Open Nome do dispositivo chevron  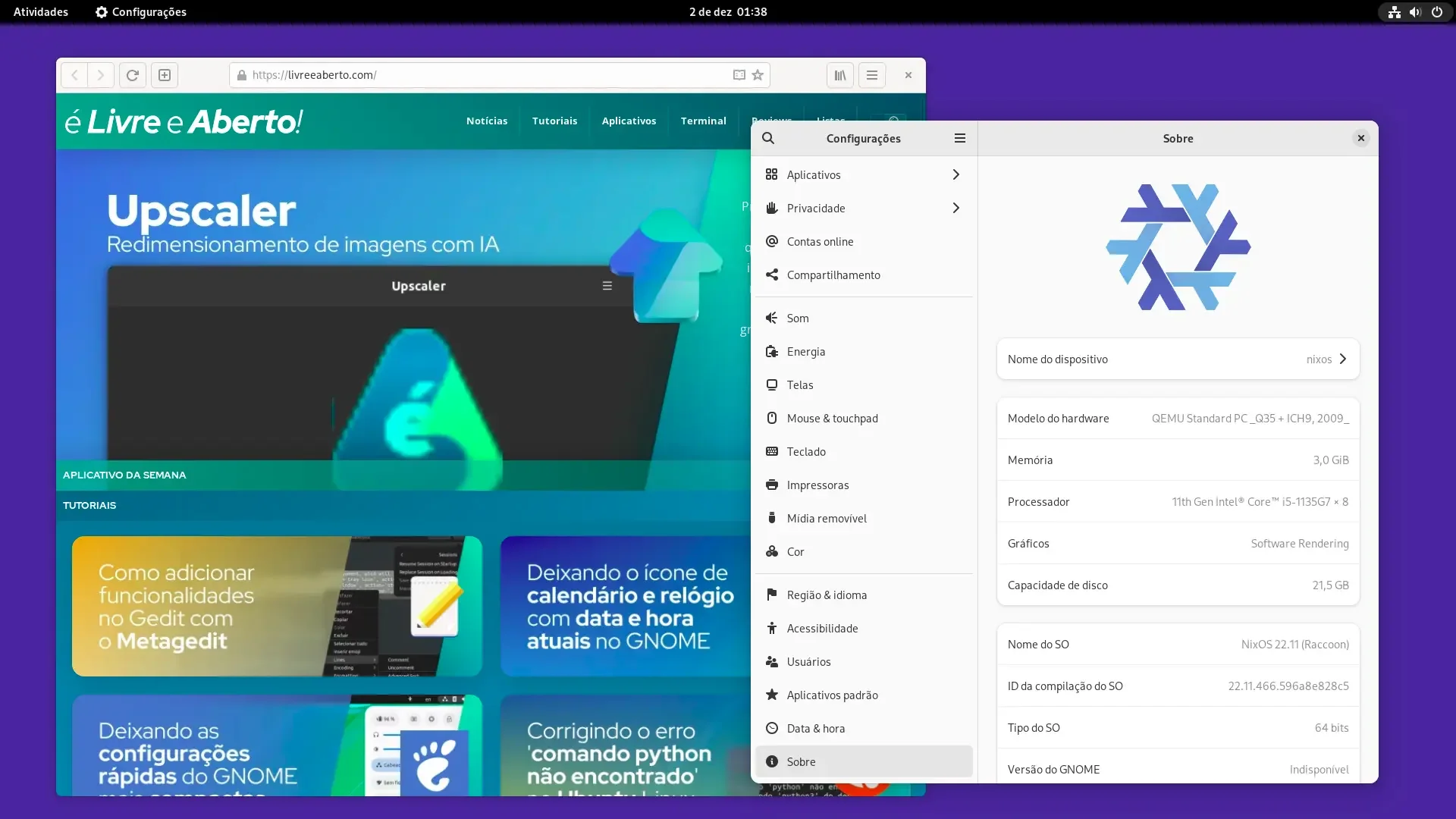[x=1343, y=359]
